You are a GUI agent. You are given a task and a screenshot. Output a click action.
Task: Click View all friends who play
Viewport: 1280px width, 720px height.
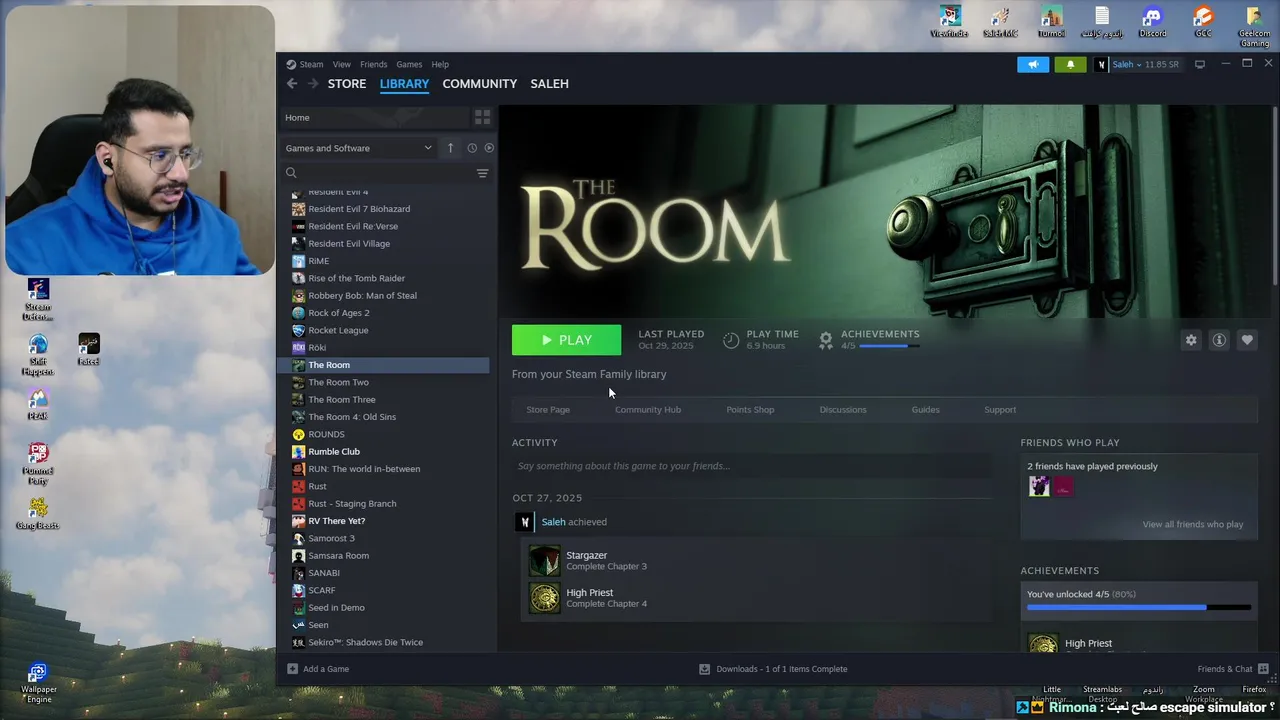[1193, 524]
